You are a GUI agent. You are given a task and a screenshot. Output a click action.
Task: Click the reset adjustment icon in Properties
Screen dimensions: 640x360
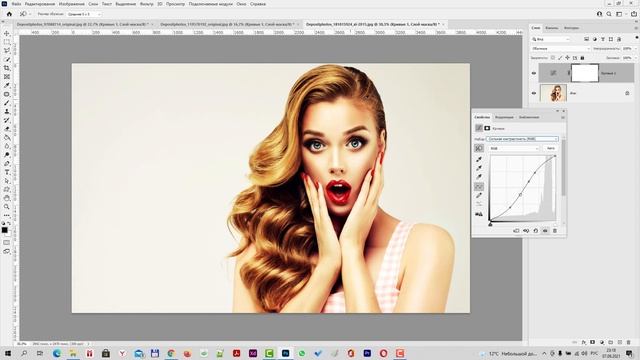coord(536,231)
